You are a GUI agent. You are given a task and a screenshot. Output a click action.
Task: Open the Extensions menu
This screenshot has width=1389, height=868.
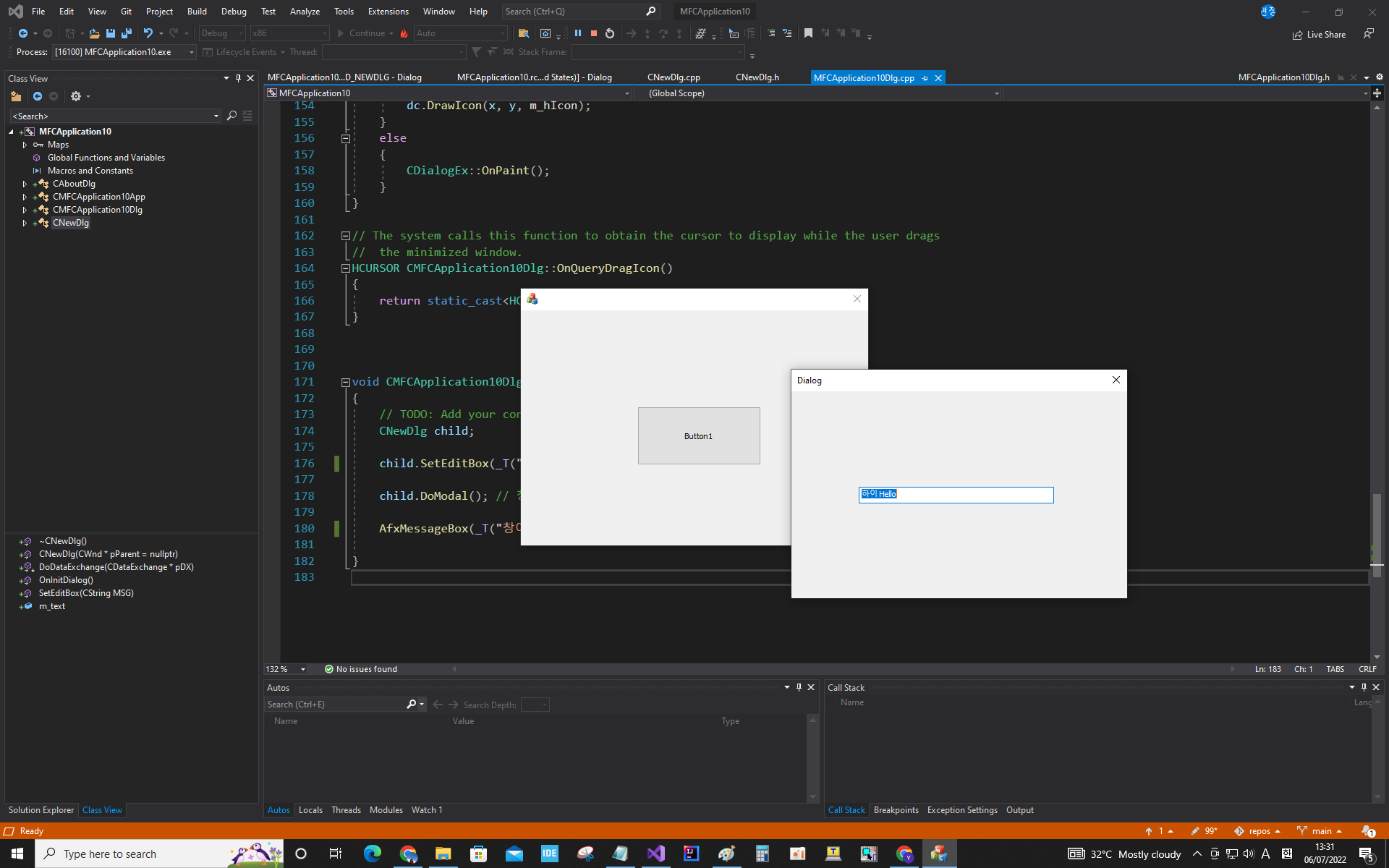(388, 12)
